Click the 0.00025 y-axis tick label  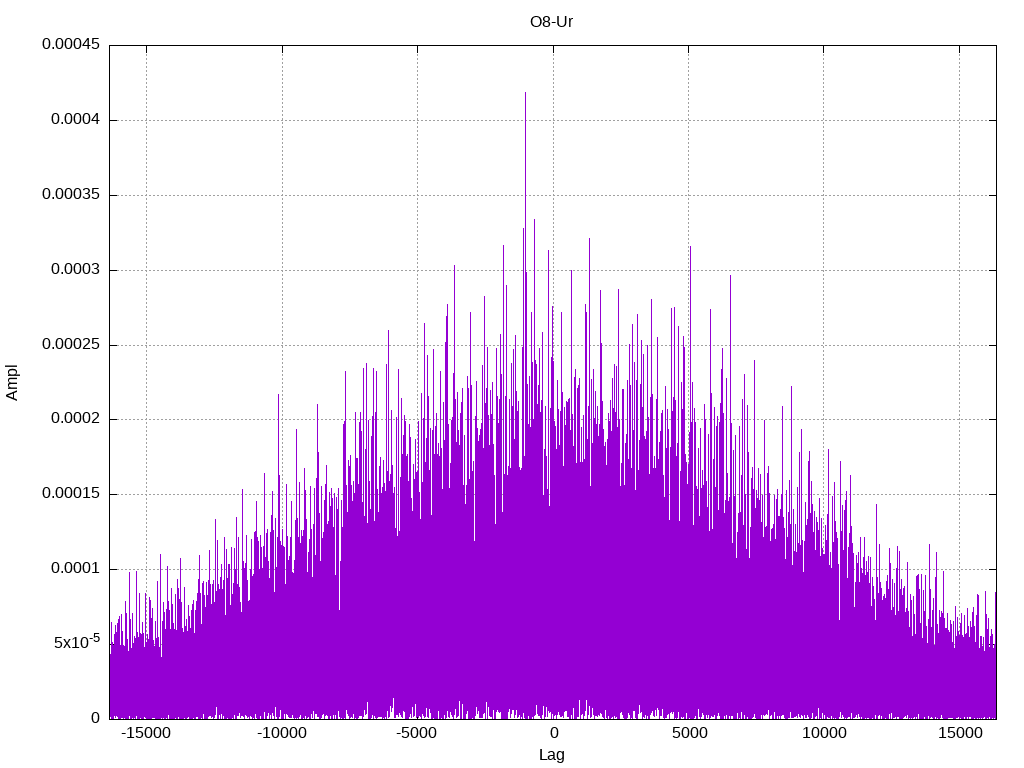71,344
